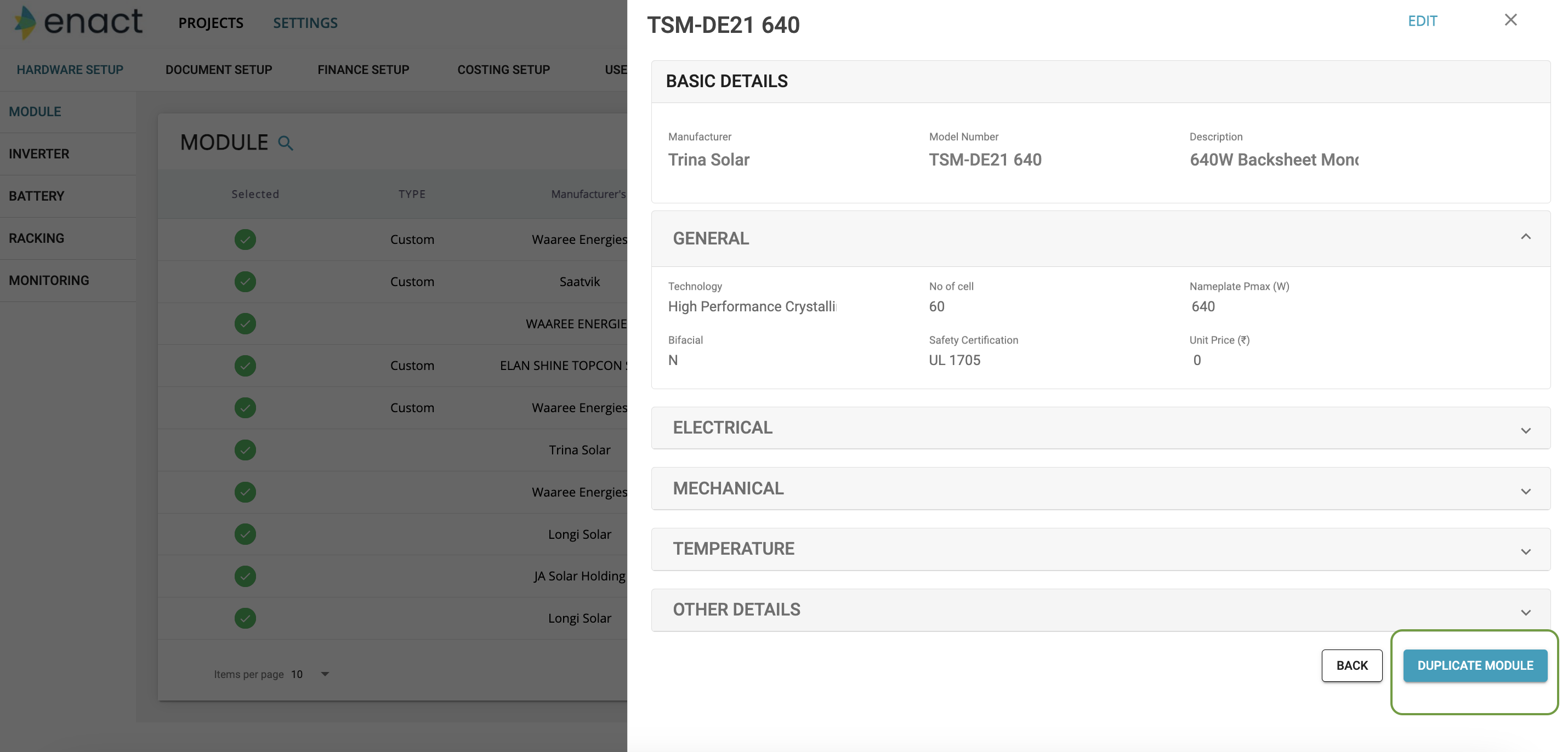This screenshot has height=752, width=1568.
Task: Collapse the GENERAL section chevron
Action: click(x=1525, y=237)
